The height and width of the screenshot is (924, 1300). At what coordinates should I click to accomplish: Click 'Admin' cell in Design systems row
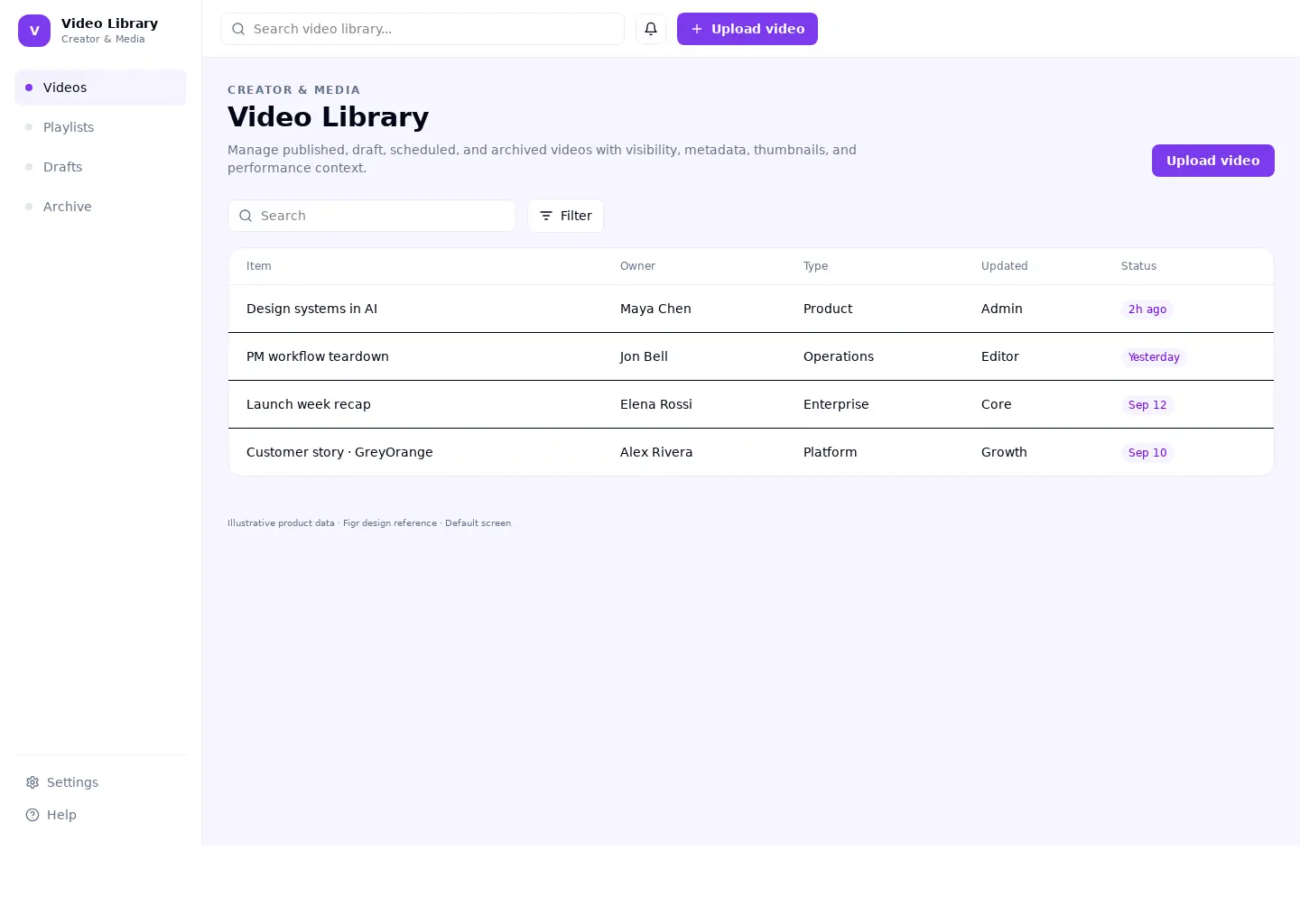coord(1002,309)
